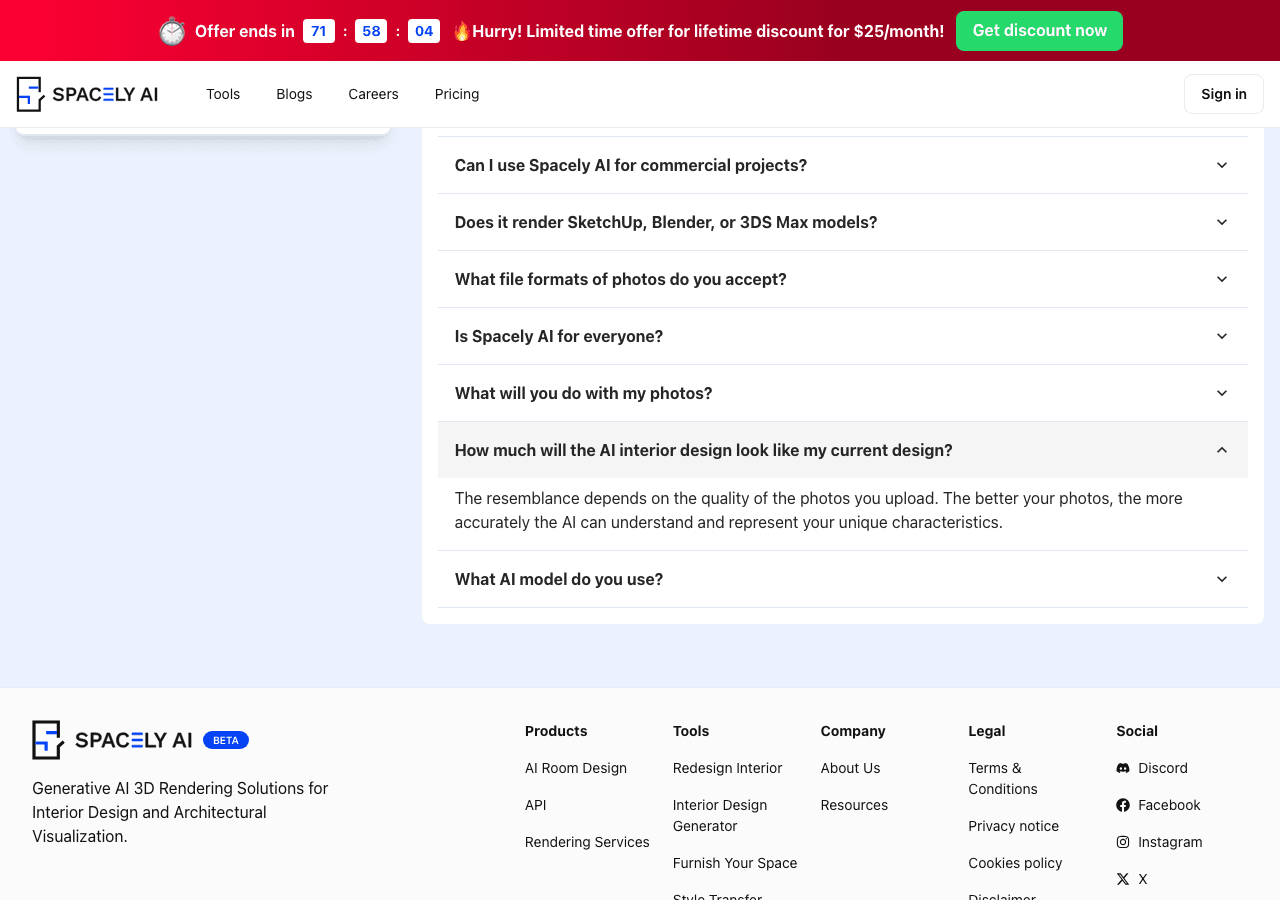Viewport: 1280px width, 900px height.
Task: Click the Spacely AI logo in header
Action: point(87,94)
